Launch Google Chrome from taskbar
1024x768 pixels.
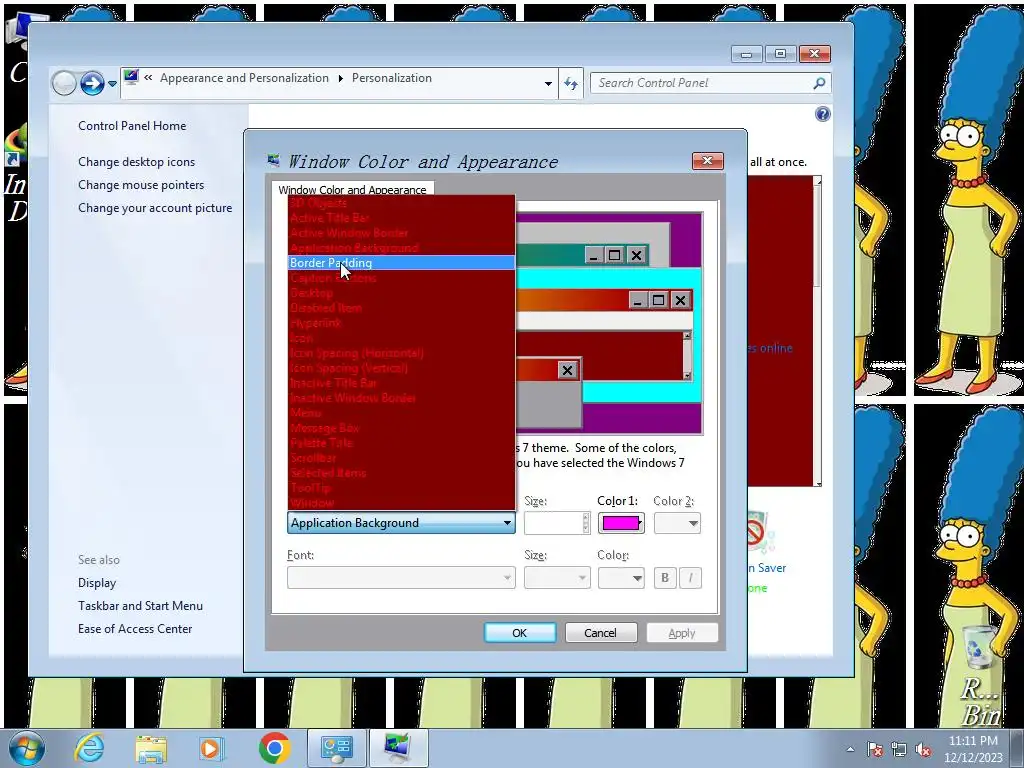pos(275,748)
